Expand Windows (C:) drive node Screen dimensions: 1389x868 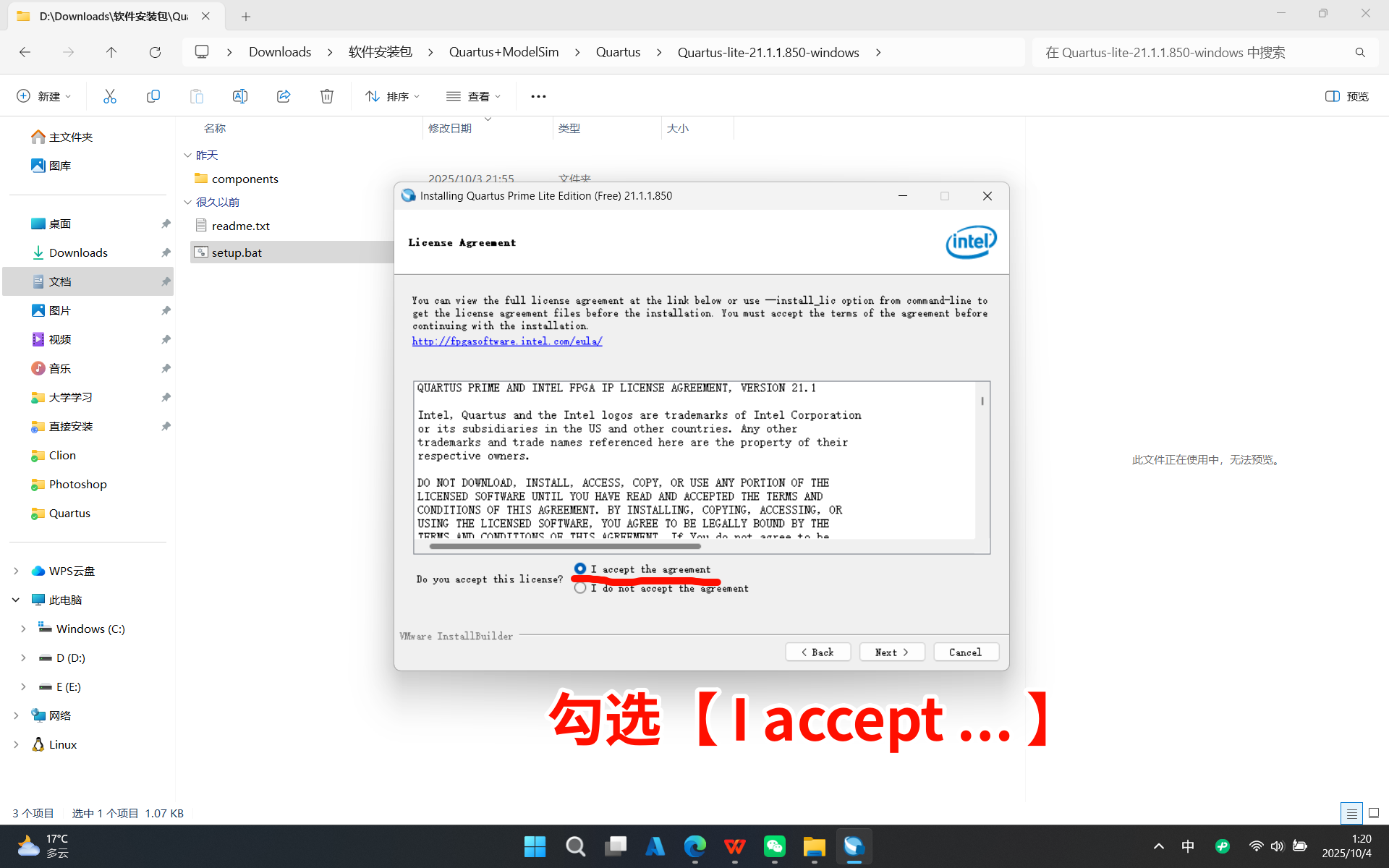click(23, 629)
